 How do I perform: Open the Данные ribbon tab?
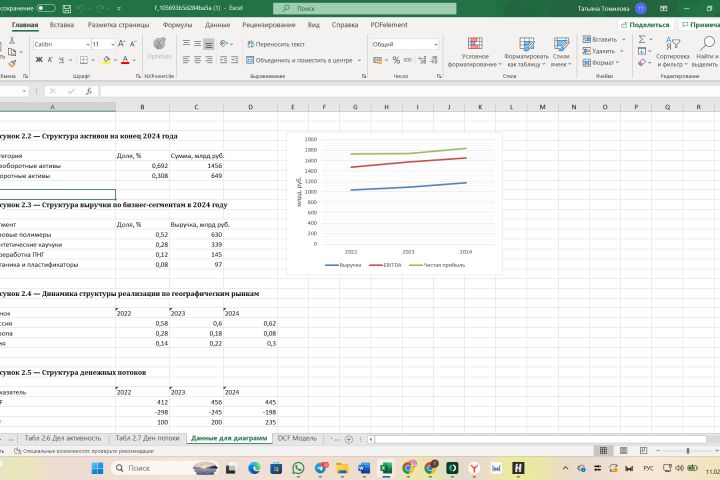[x=217, y=25]
